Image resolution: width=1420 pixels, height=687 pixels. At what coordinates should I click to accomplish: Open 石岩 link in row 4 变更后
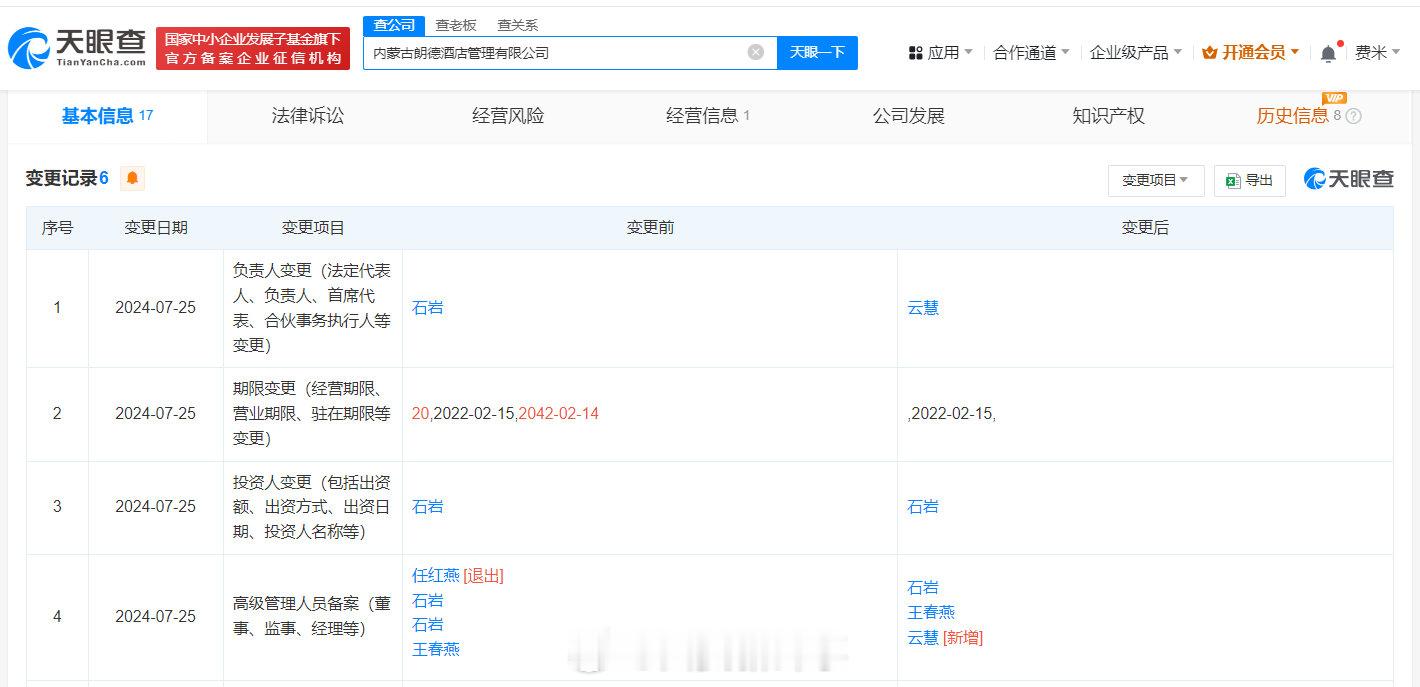[923, 588]
